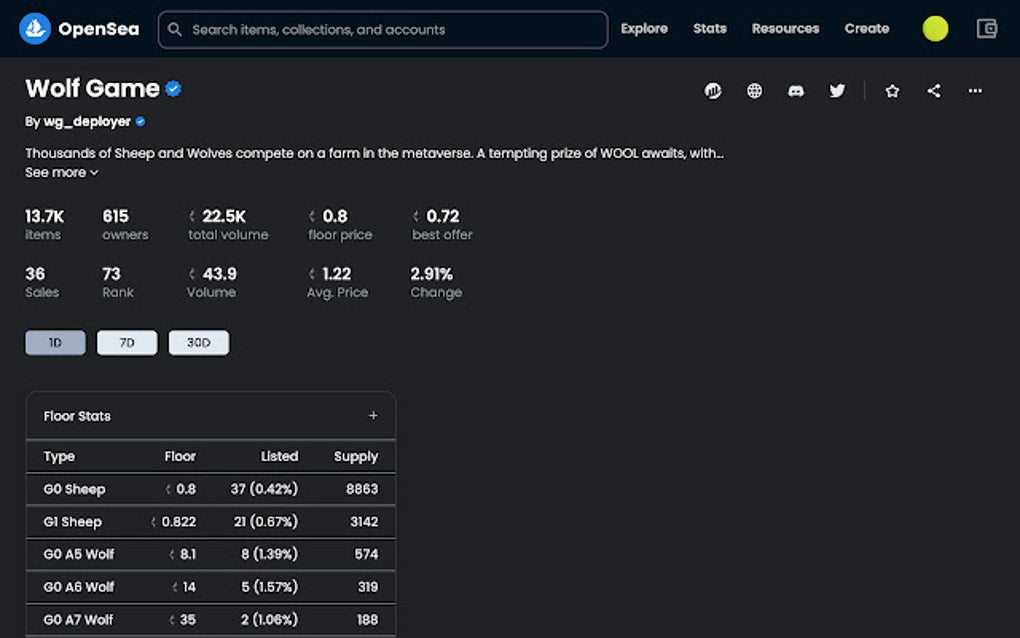Open the collection's Discord icon
Screen dimensions: 1020x638
(795, 90)
